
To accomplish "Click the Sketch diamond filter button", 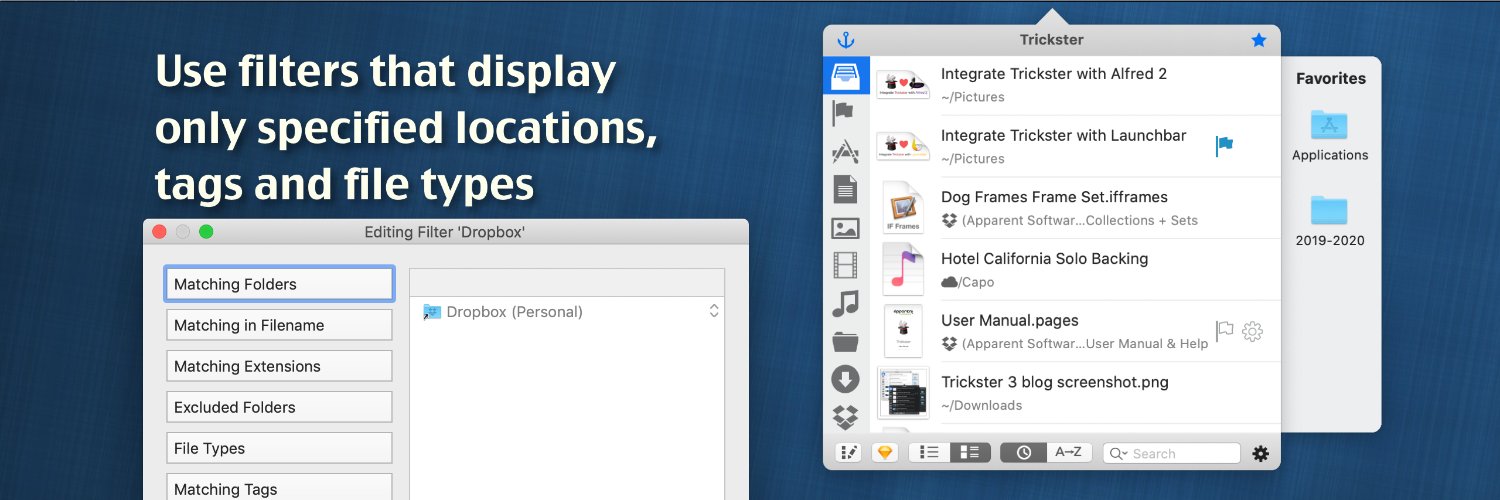I will tap(884, 452).
